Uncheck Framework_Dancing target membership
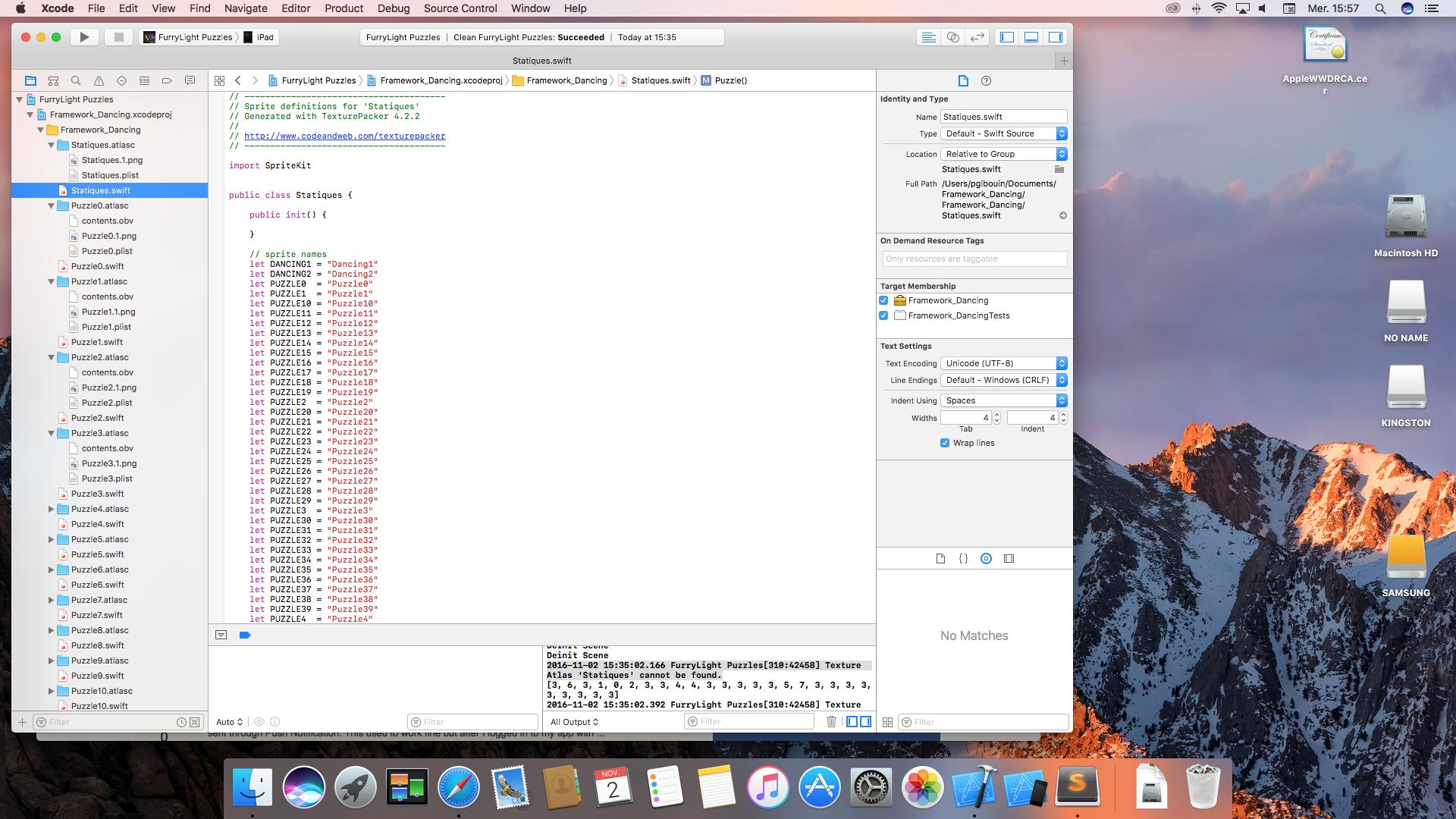The image size is (1456, 819). (883, 300)
